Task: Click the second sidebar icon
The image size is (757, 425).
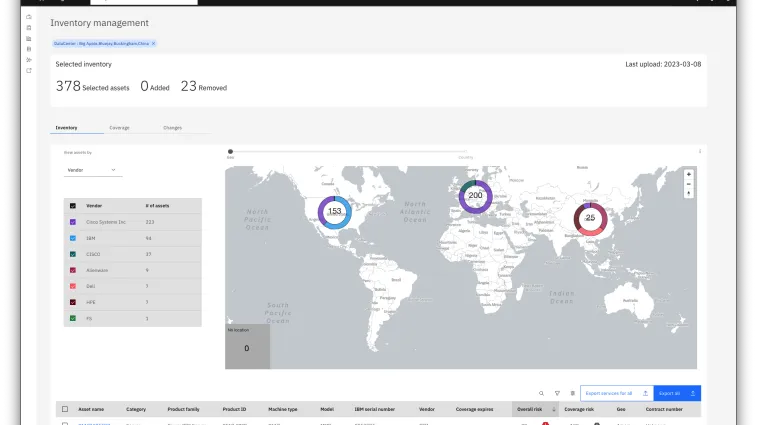Action: click(x=29, y=28)
